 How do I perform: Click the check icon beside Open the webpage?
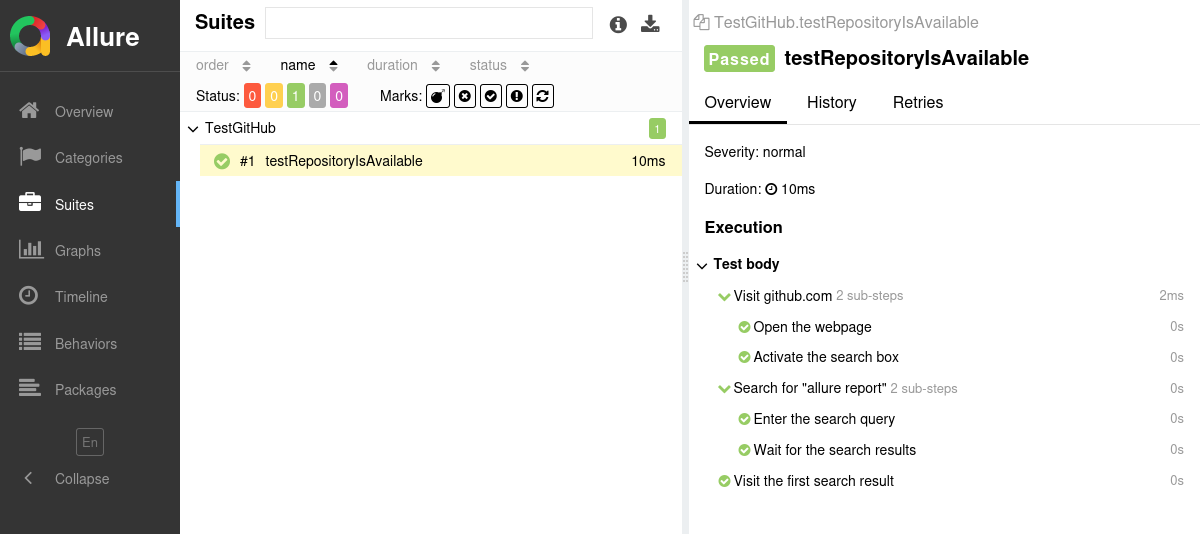click(x=744, y=327)
